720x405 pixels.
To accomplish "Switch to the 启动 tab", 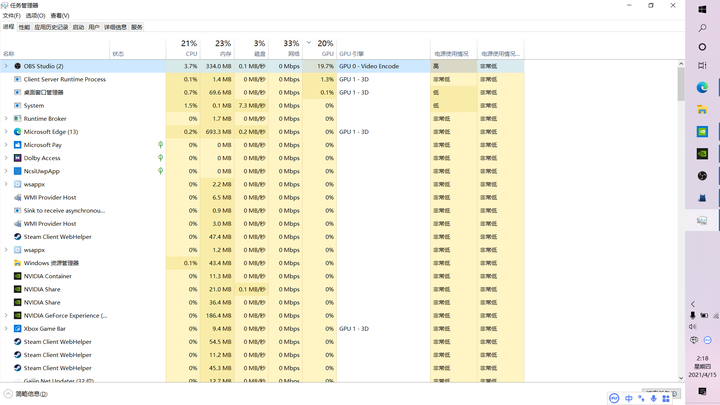I will pos(79,27).
